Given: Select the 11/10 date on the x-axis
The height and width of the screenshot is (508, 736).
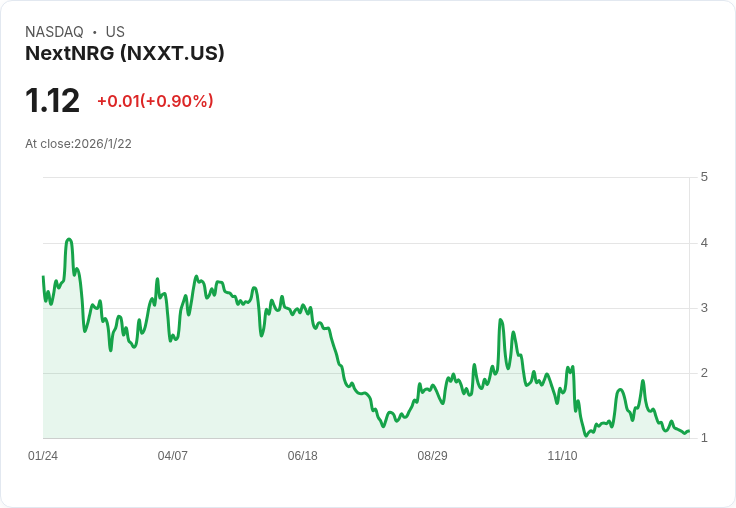Looking at the screenshot, I should tap(563, 456).
